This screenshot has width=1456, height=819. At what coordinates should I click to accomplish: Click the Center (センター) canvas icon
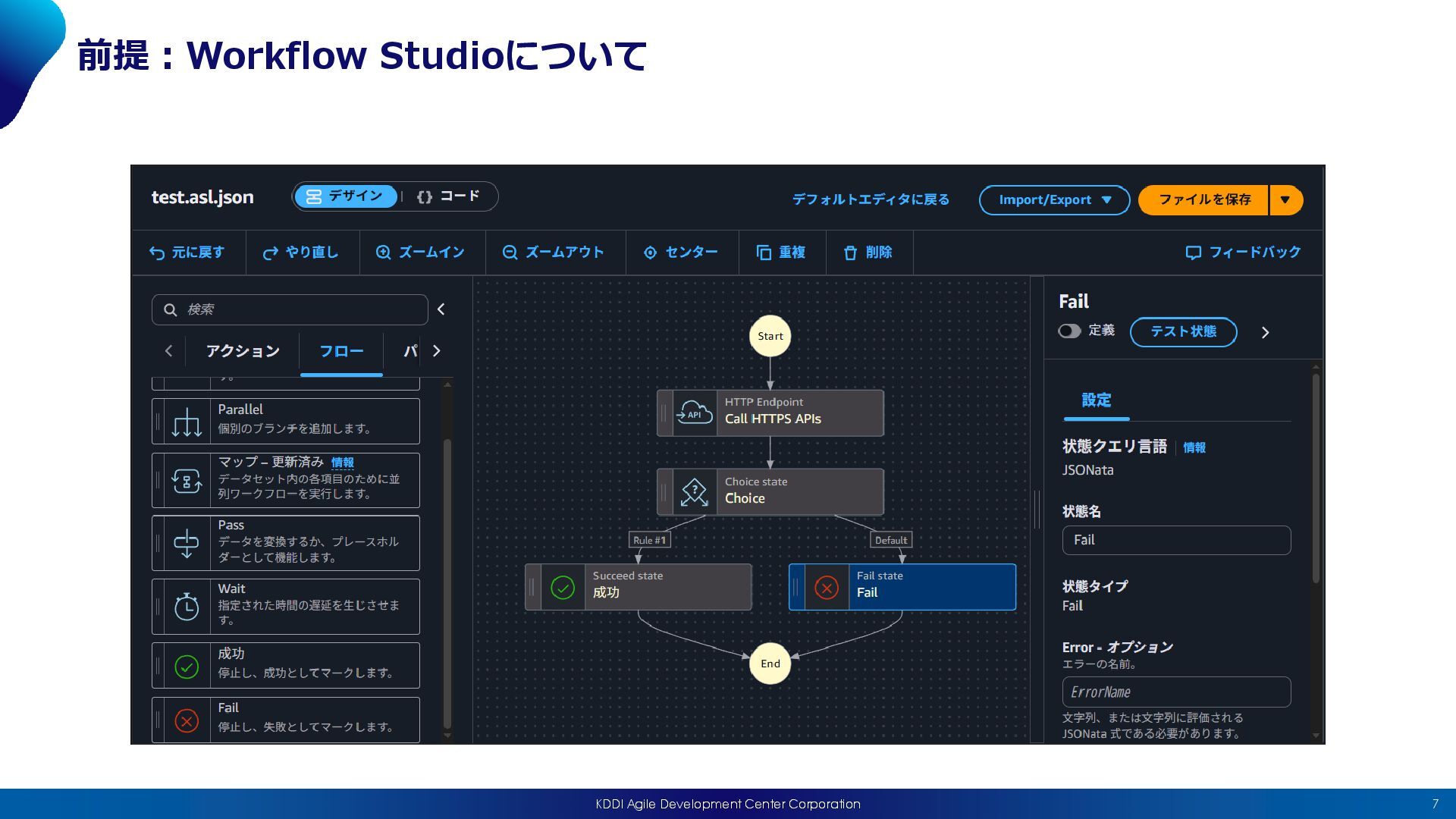[650, 253]
